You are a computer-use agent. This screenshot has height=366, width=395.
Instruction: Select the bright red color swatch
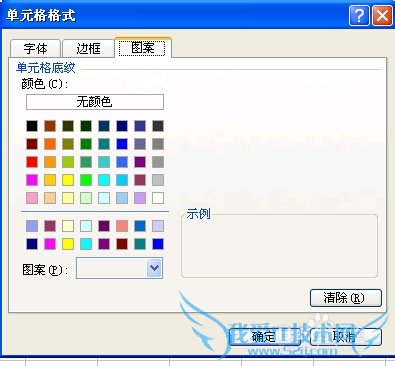tap(32, 162)
